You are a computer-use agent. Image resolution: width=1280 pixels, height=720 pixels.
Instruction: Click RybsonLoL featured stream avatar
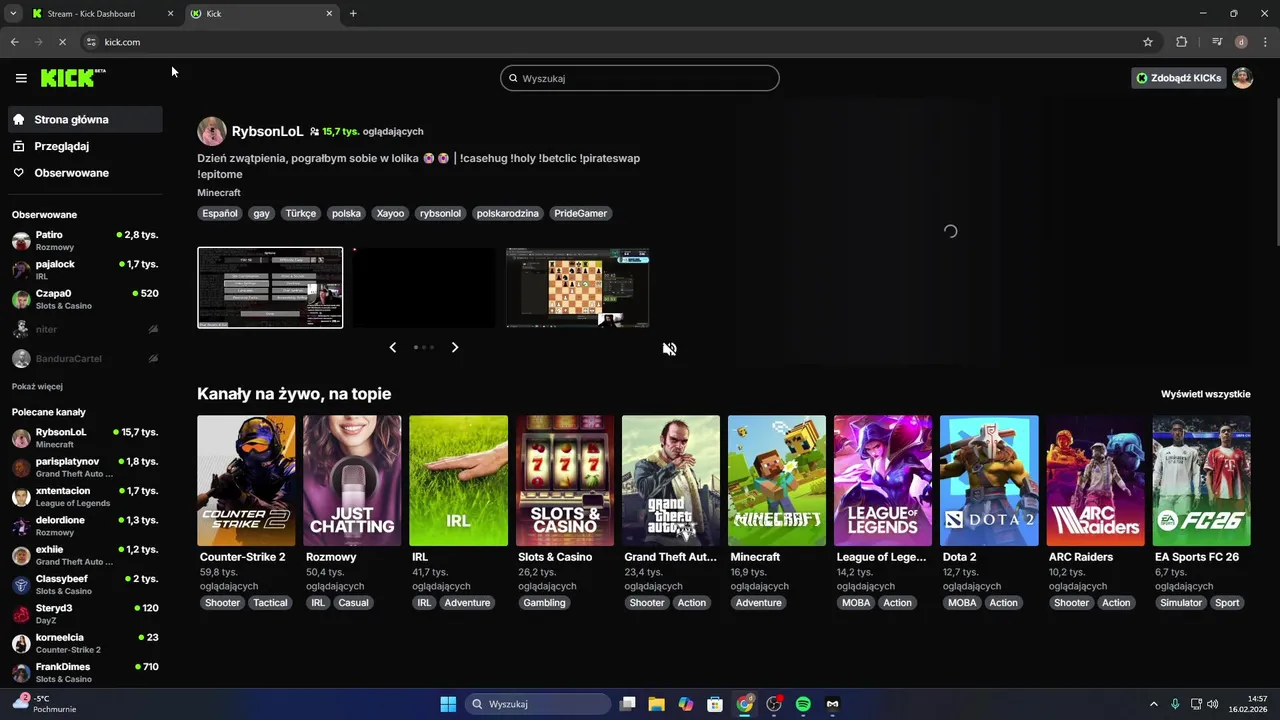pyautogui.click(x=211, y=131)
